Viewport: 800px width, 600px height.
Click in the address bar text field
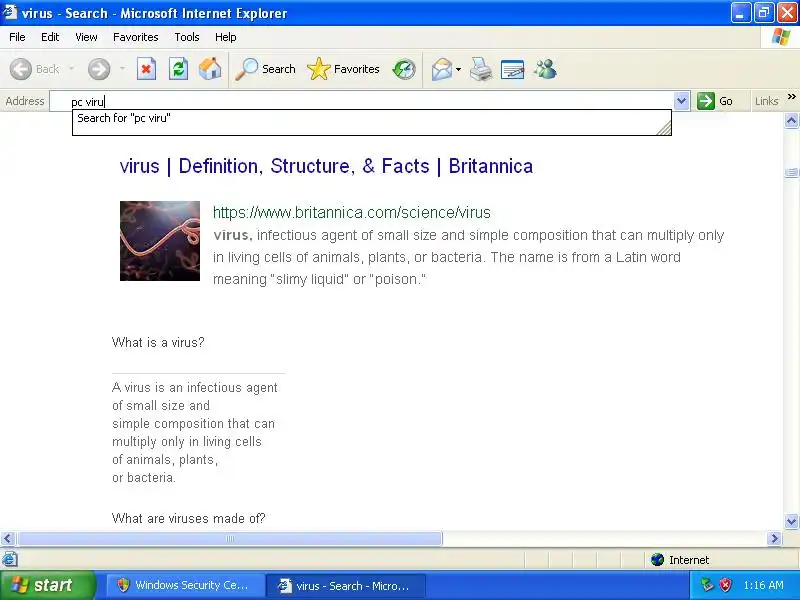pyautogui.click(x=362, y=101)
